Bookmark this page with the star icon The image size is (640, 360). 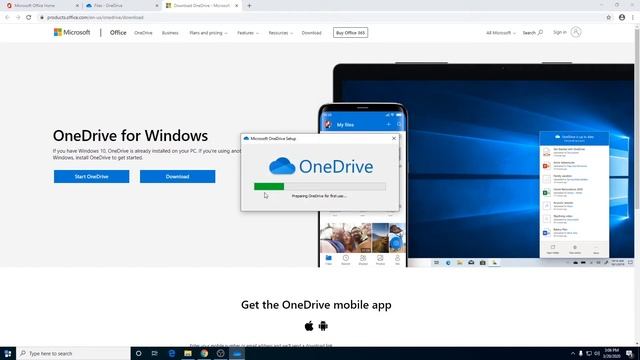tap(609, 18)
